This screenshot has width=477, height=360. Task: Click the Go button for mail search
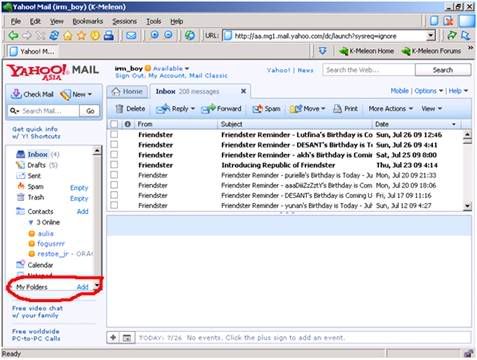[x=90, y=111]
